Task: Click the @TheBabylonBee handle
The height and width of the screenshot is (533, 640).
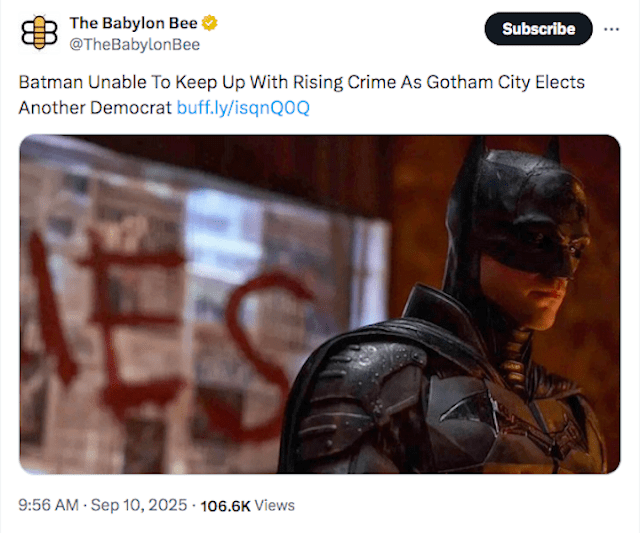Action: [x=133, y=44]
